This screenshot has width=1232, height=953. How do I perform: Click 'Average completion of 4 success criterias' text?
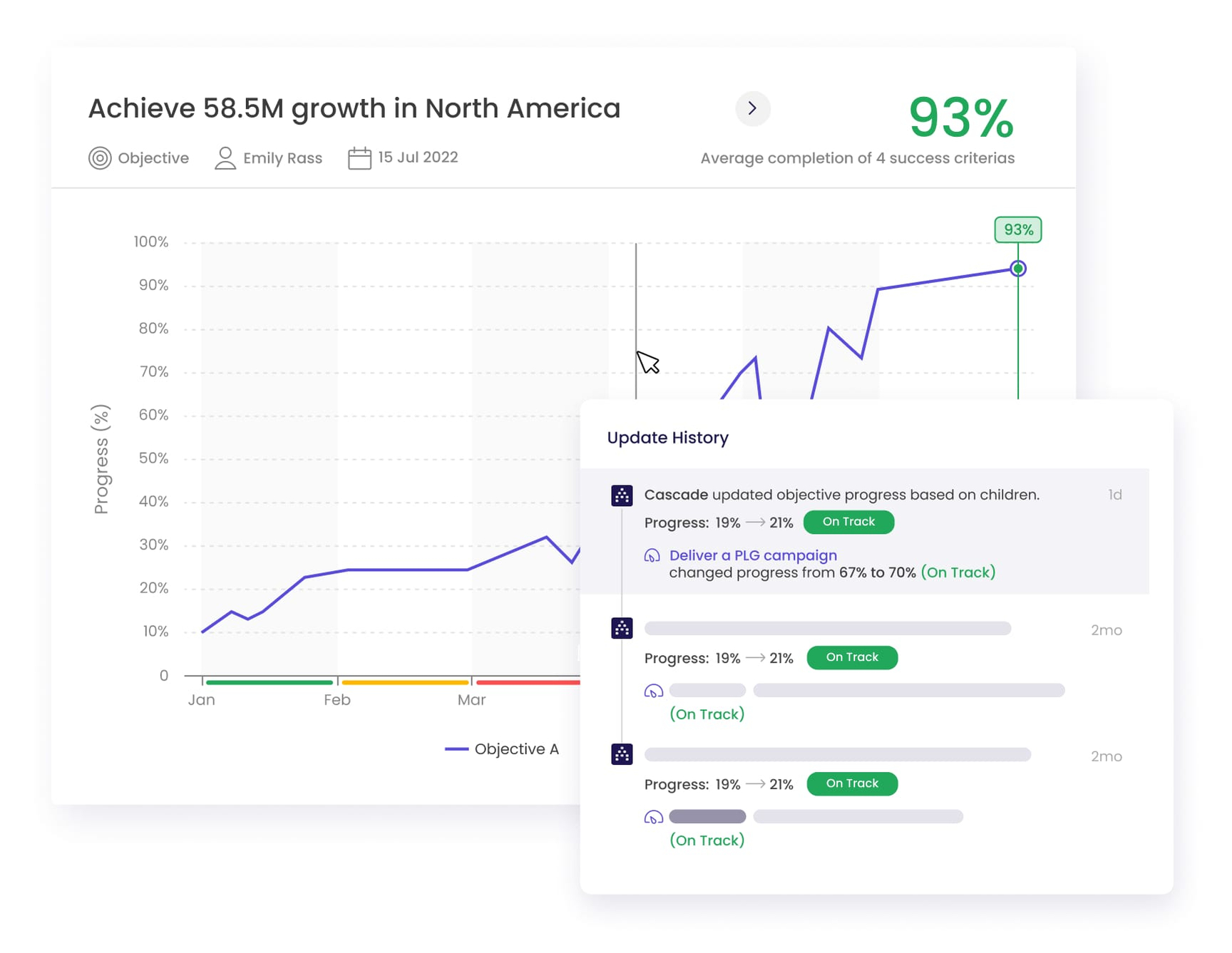857,158
